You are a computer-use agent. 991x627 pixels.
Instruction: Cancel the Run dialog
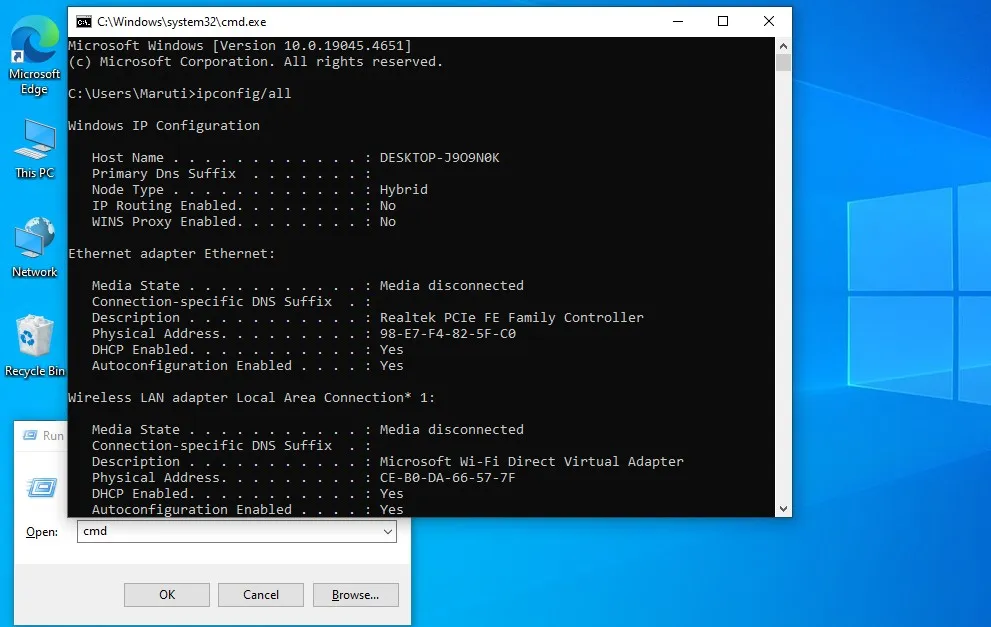pyautogui.click(x=260, y=594)
